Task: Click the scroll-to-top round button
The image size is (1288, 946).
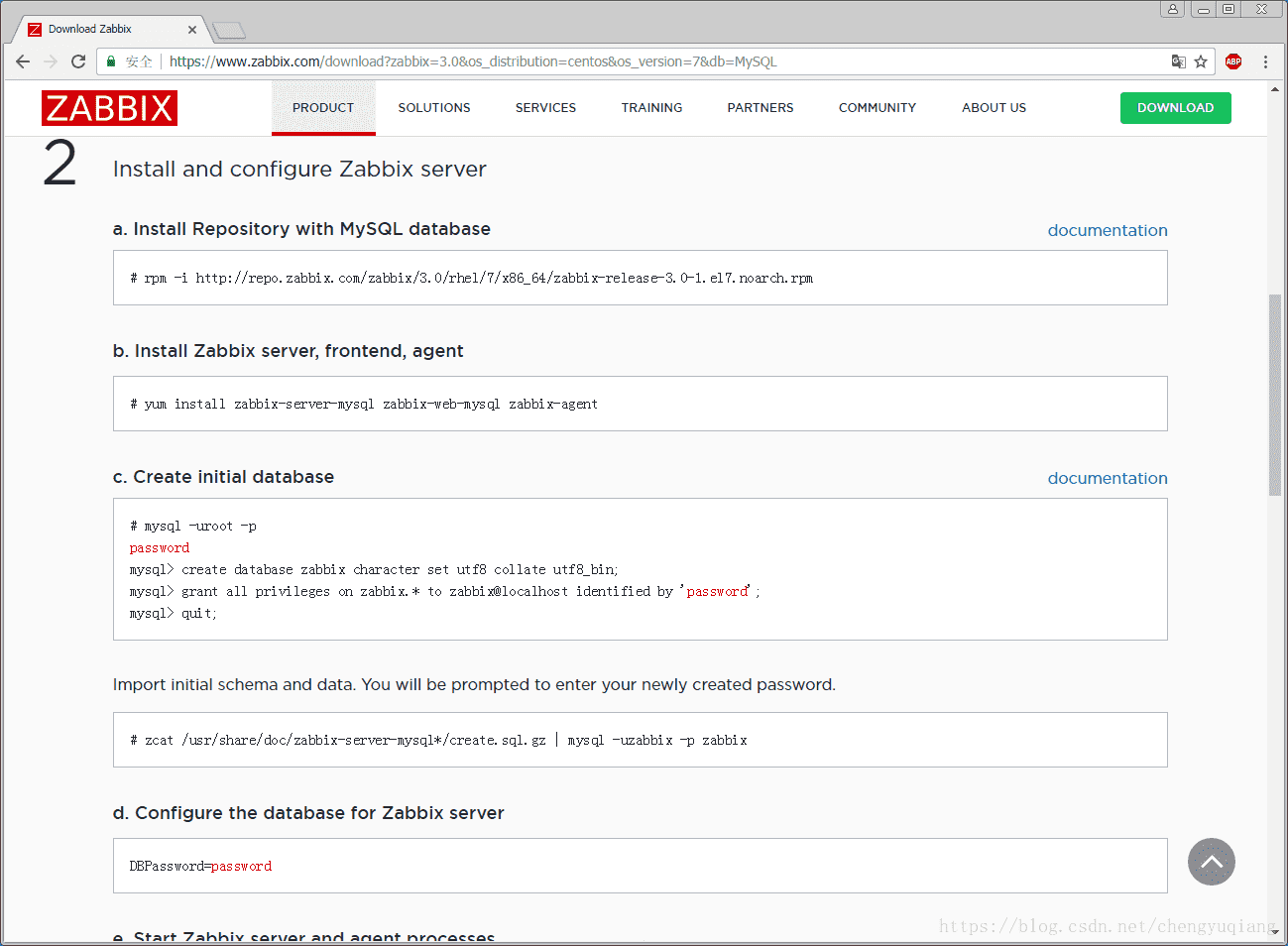Action: (x=1212, y=862)
